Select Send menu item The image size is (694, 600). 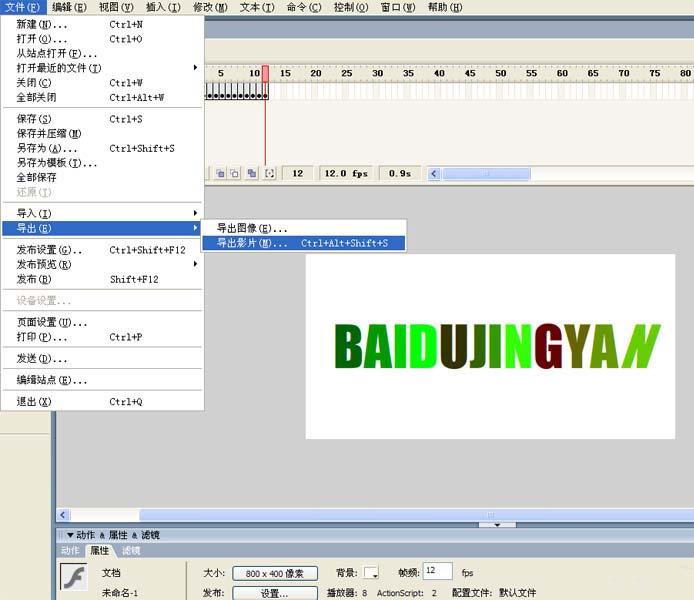(102, 358)
